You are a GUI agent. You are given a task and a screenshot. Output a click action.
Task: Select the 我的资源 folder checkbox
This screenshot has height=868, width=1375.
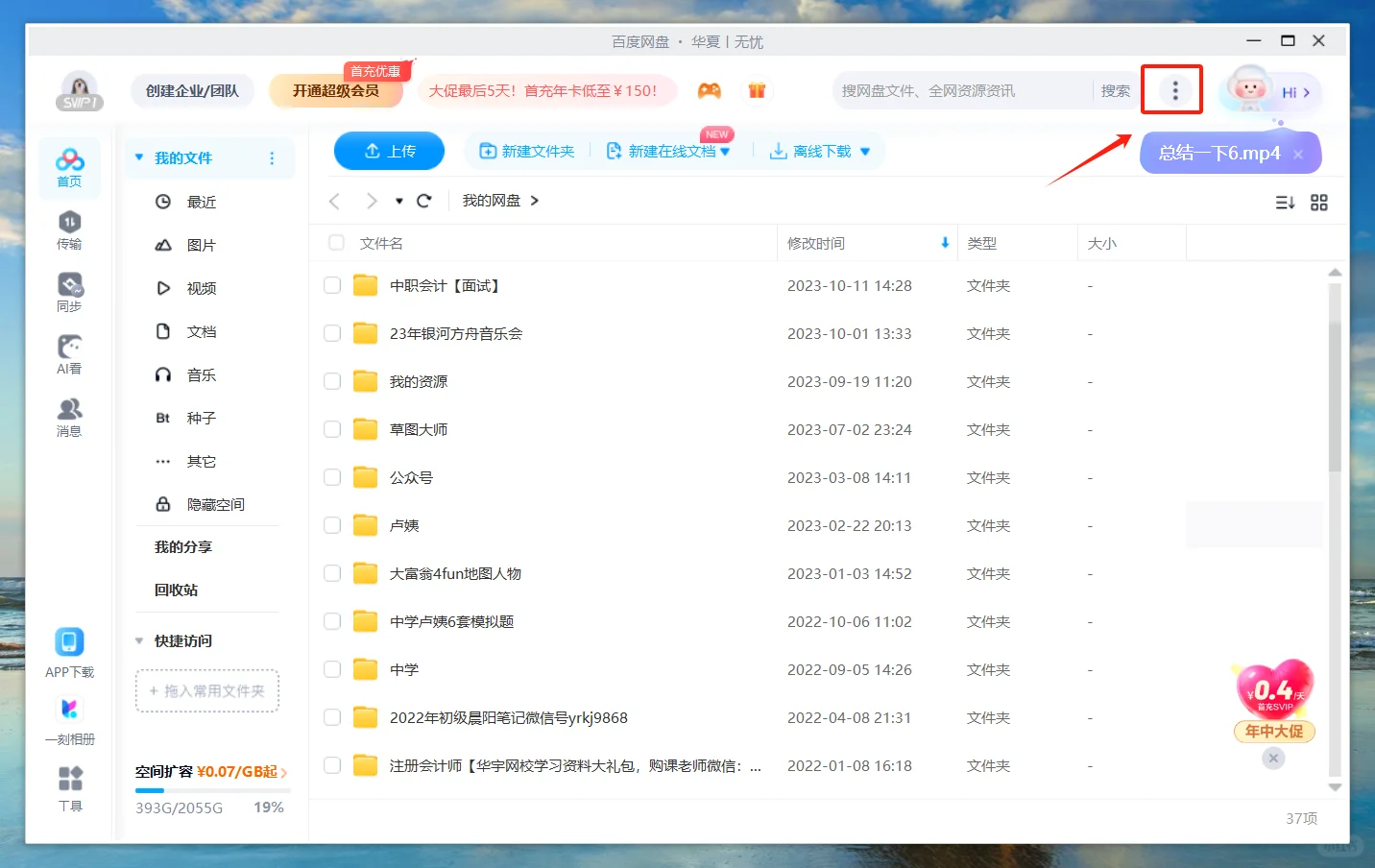point(331,381)
